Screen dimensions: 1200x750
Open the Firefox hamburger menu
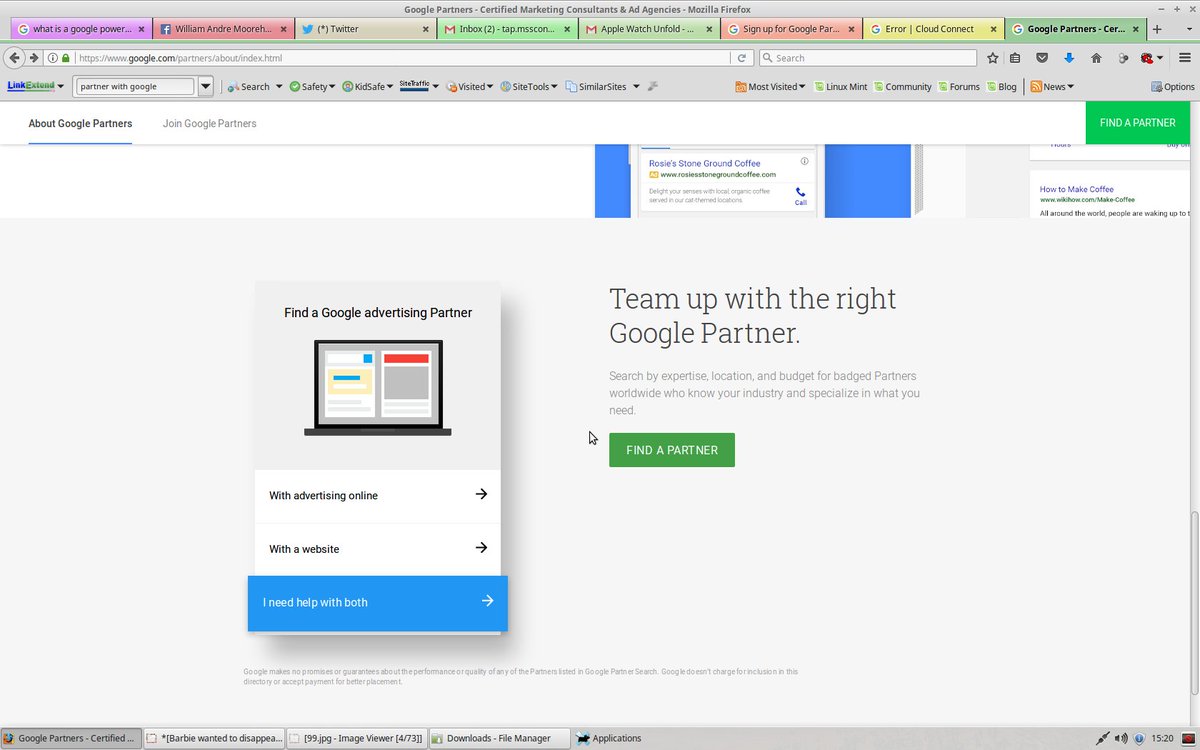pos(1185,58)
